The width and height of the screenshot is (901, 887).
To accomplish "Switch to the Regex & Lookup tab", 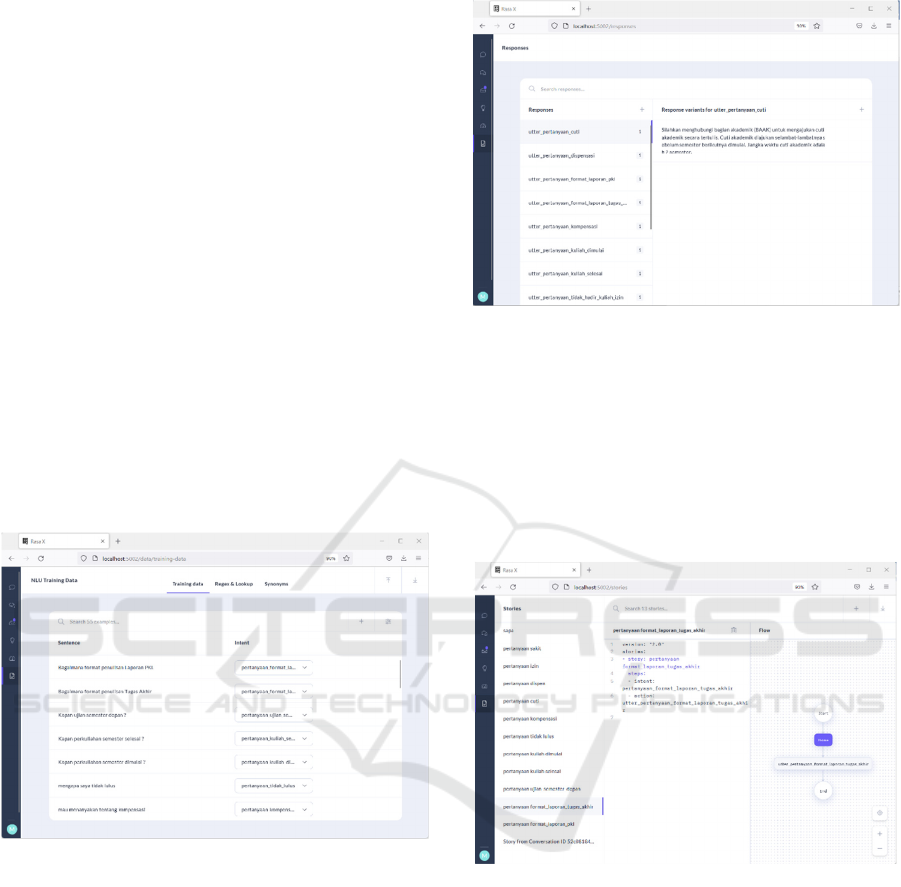I will click(x=234, y=583).
